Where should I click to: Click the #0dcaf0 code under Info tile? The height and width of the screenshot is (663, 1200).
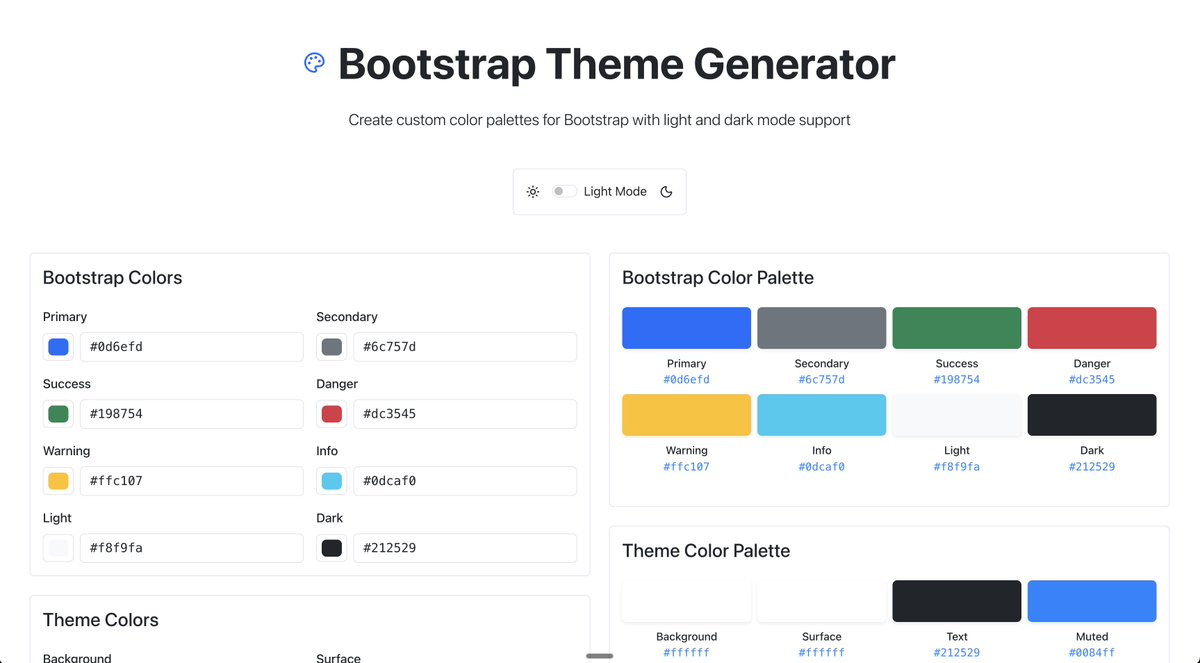pyautogui.click(x=821, y=467)
